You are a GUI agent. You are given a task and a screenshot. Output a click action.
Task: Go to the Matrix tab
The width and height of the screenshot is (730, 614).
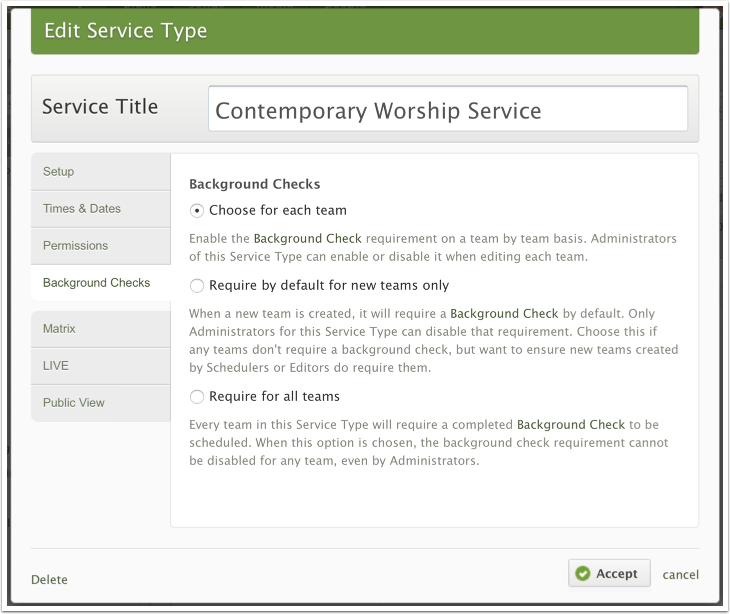[x=101, y=329]
